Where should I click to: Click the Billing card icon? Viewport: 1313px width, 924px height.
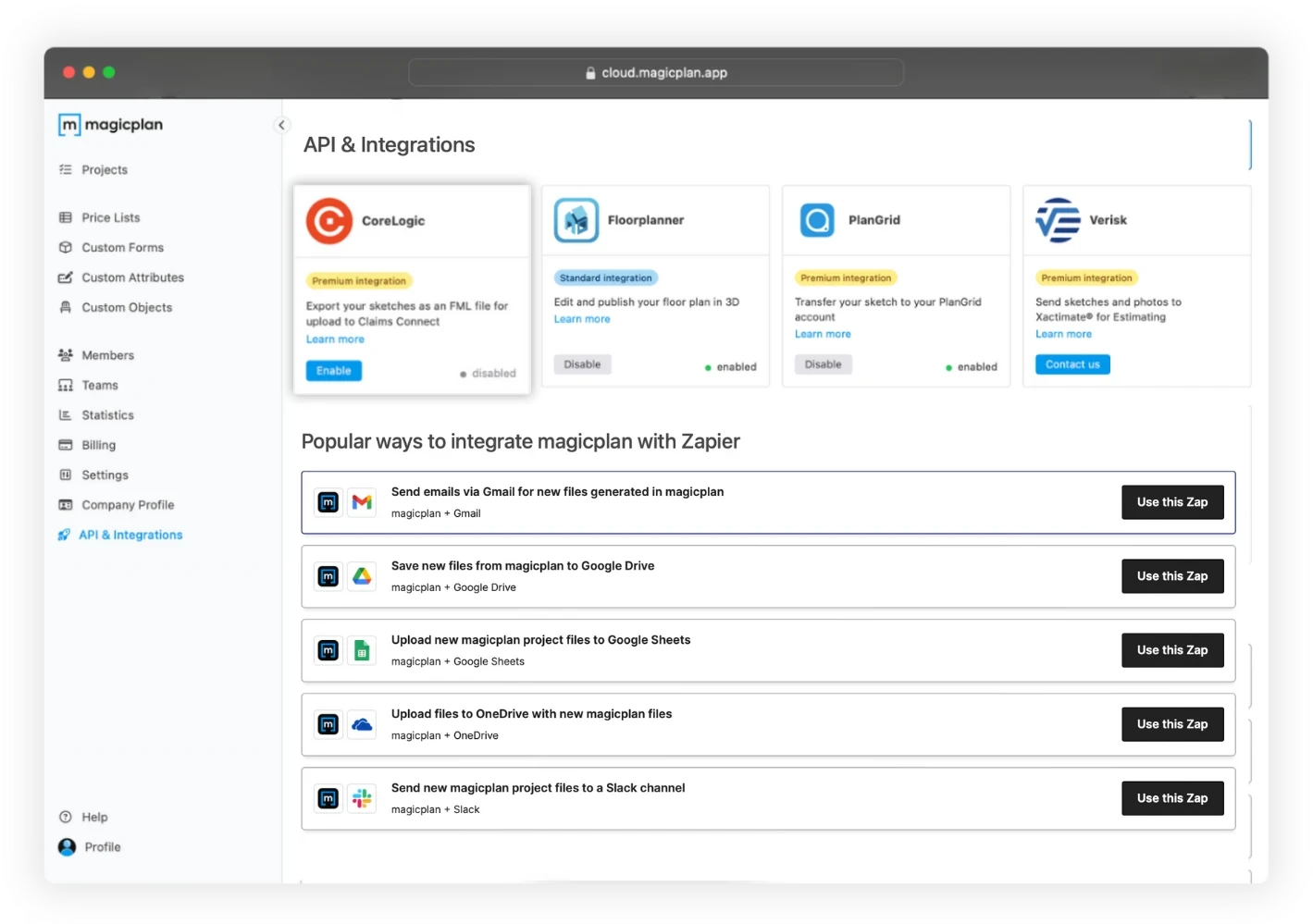tap(66, 445)
